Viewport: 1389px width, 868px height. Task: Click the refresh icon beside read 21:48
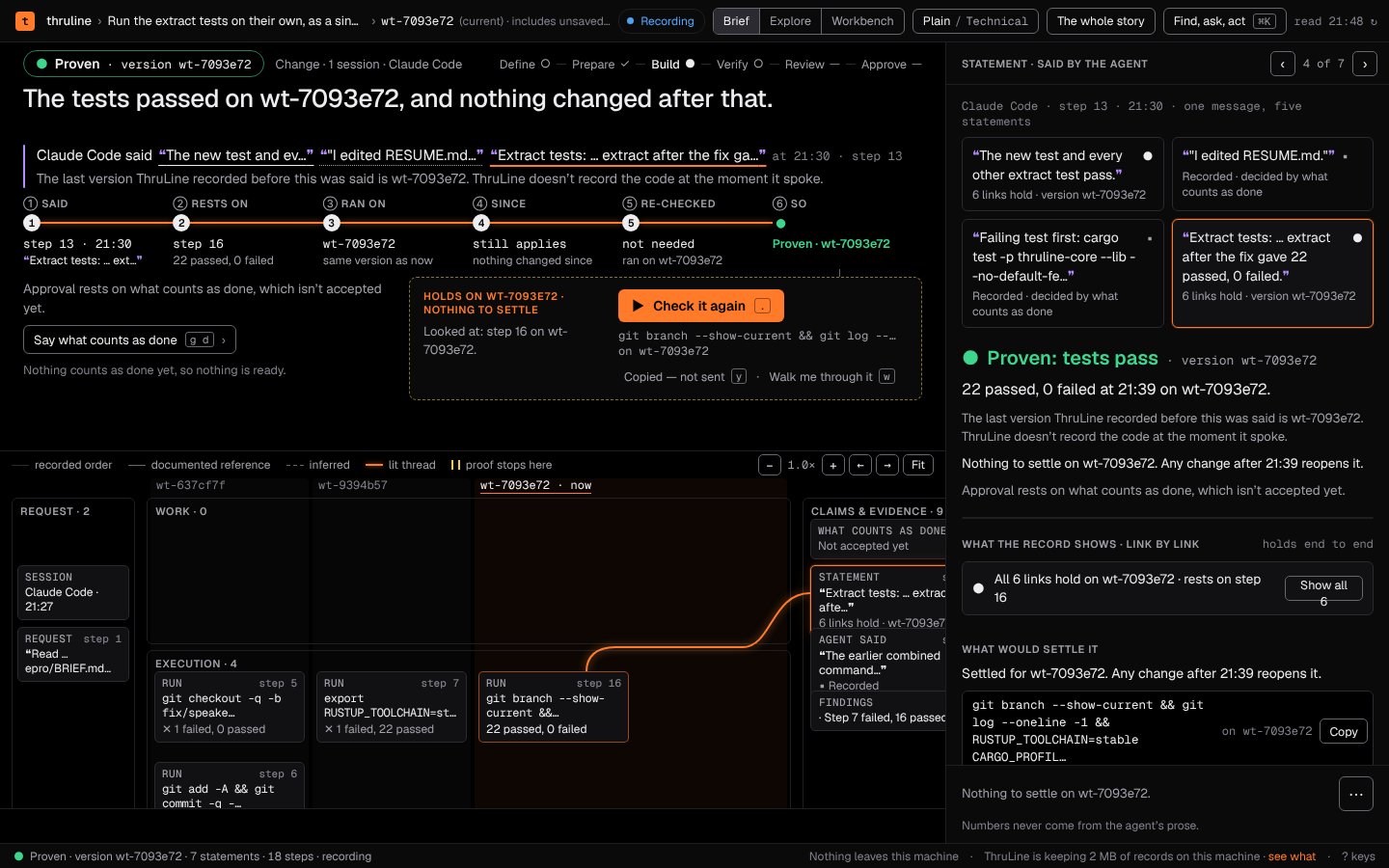click(1374, 21)
